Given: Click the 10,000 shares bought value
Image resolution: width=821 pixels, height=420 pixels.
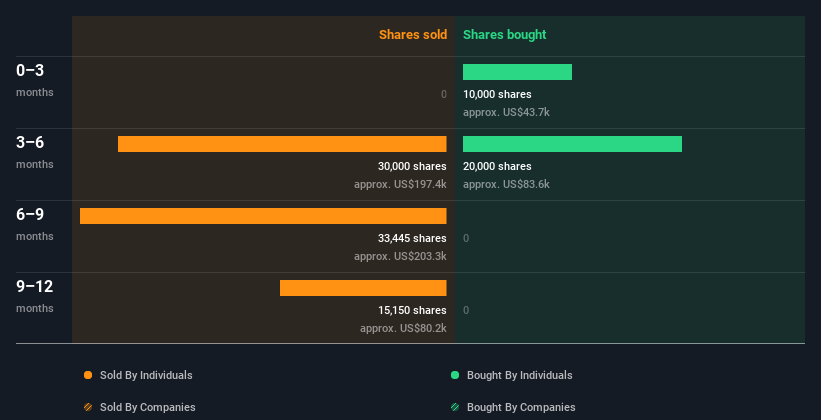Looking at the screenshot, I should [497, 94].
